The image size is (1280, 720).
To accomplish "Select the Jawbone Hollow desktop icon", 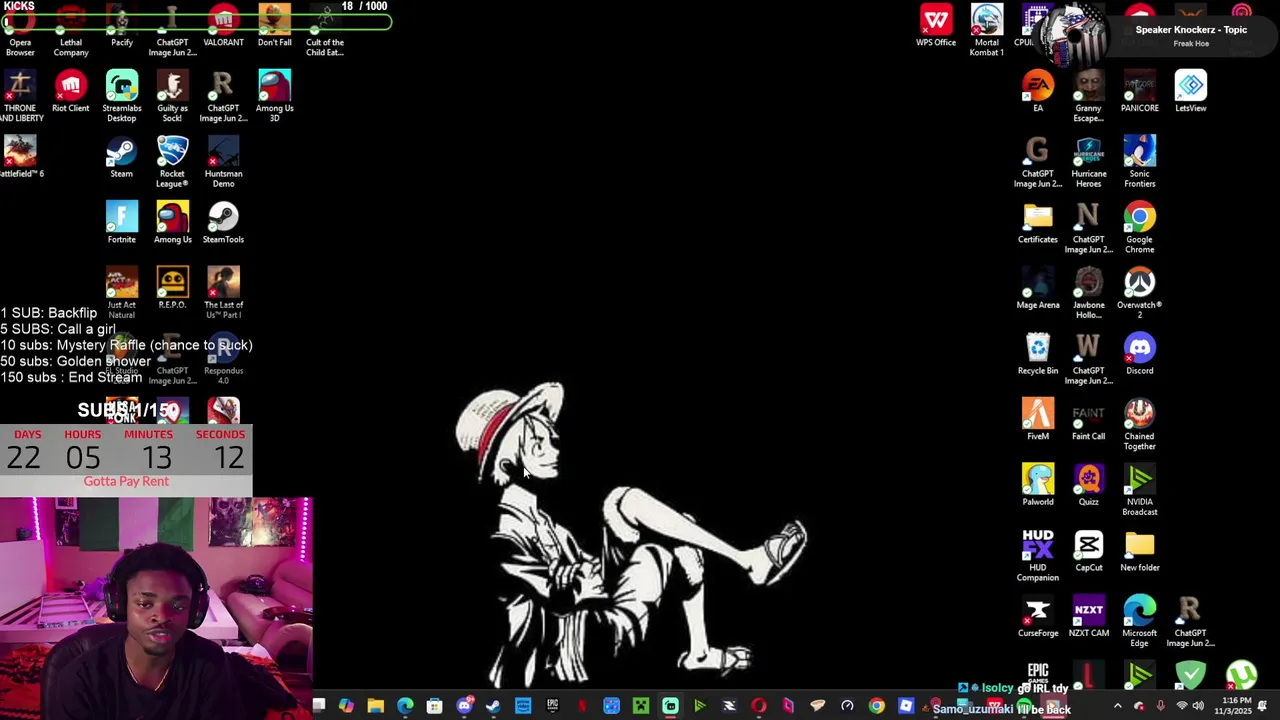I will coord(1089,293).
